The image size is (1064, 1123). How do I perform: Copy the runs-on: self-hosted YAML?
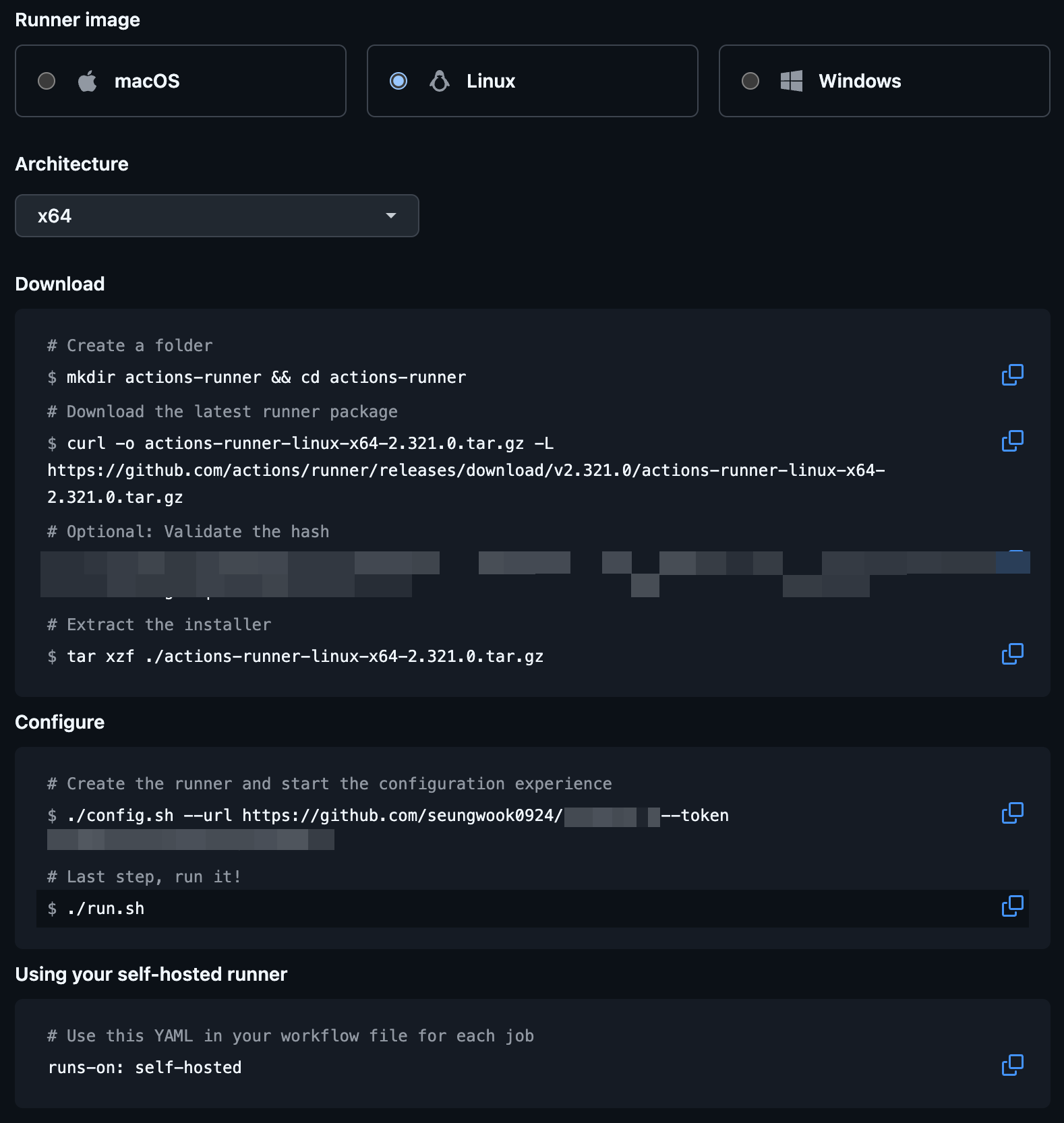point(1012,1065)
